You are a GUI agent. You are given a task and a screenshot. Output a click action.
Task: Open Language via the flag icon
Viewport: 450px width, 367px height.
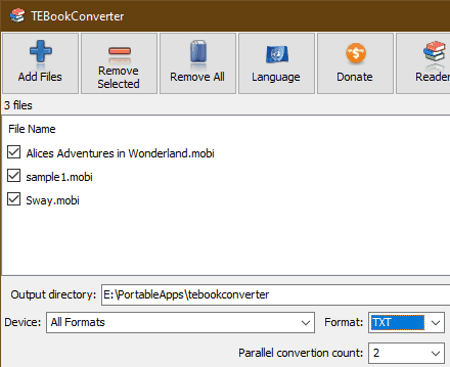click(277, 54)
